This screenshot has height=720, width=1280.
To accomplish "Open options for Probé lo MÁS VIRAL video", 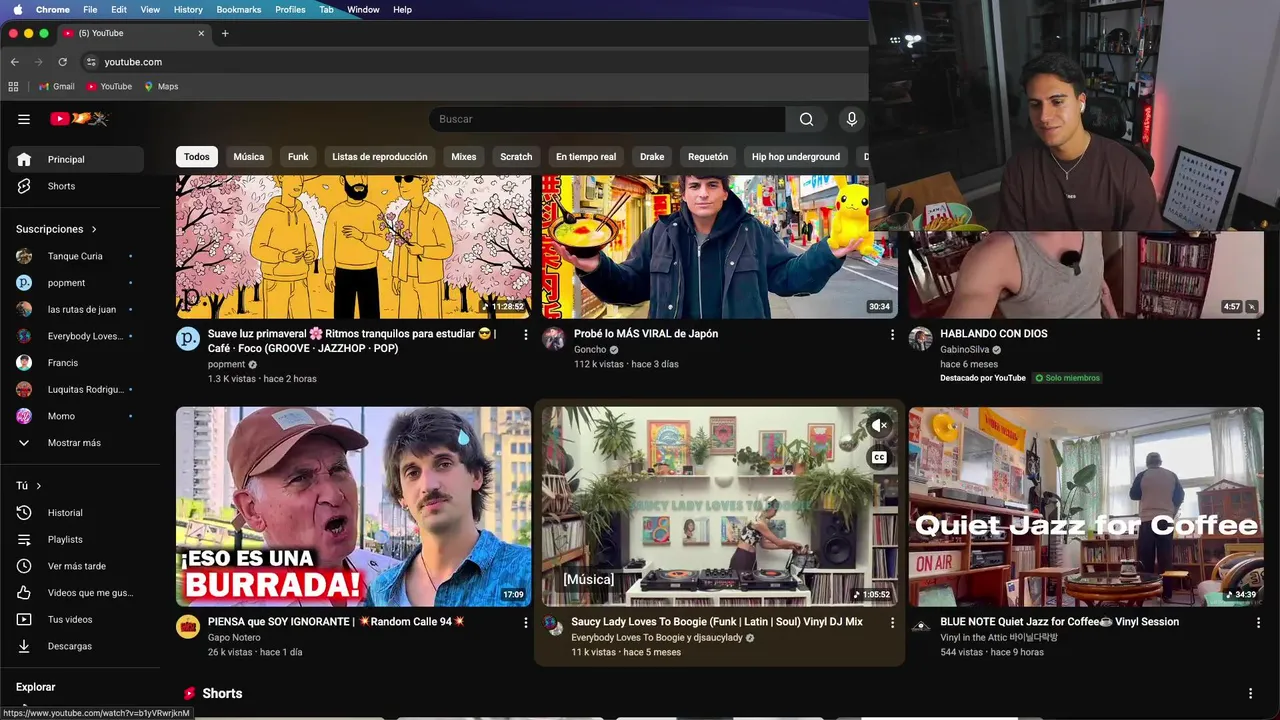I will [x=892, y=335].
